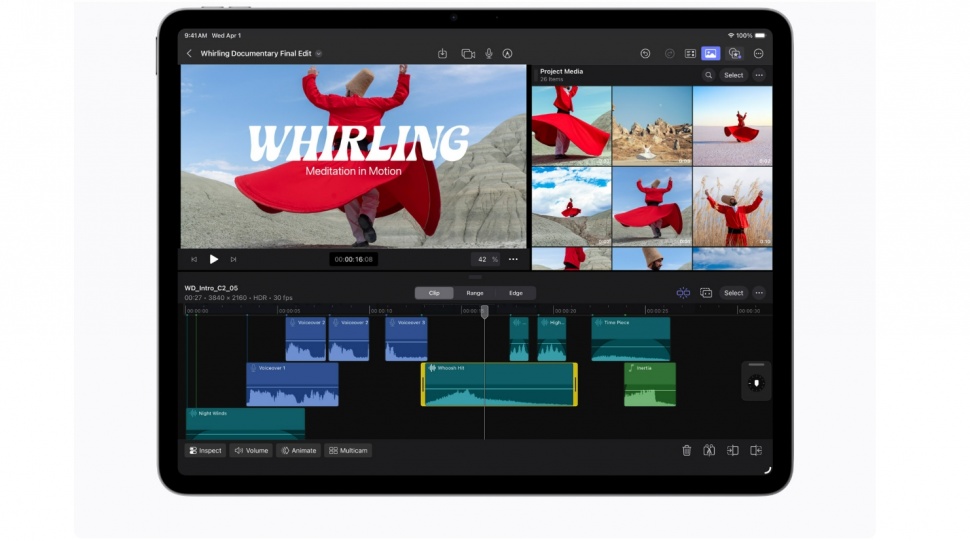970x541 pixels.
Task: Select the Live Drawing pen icon
Action: [x=507, y=54]
